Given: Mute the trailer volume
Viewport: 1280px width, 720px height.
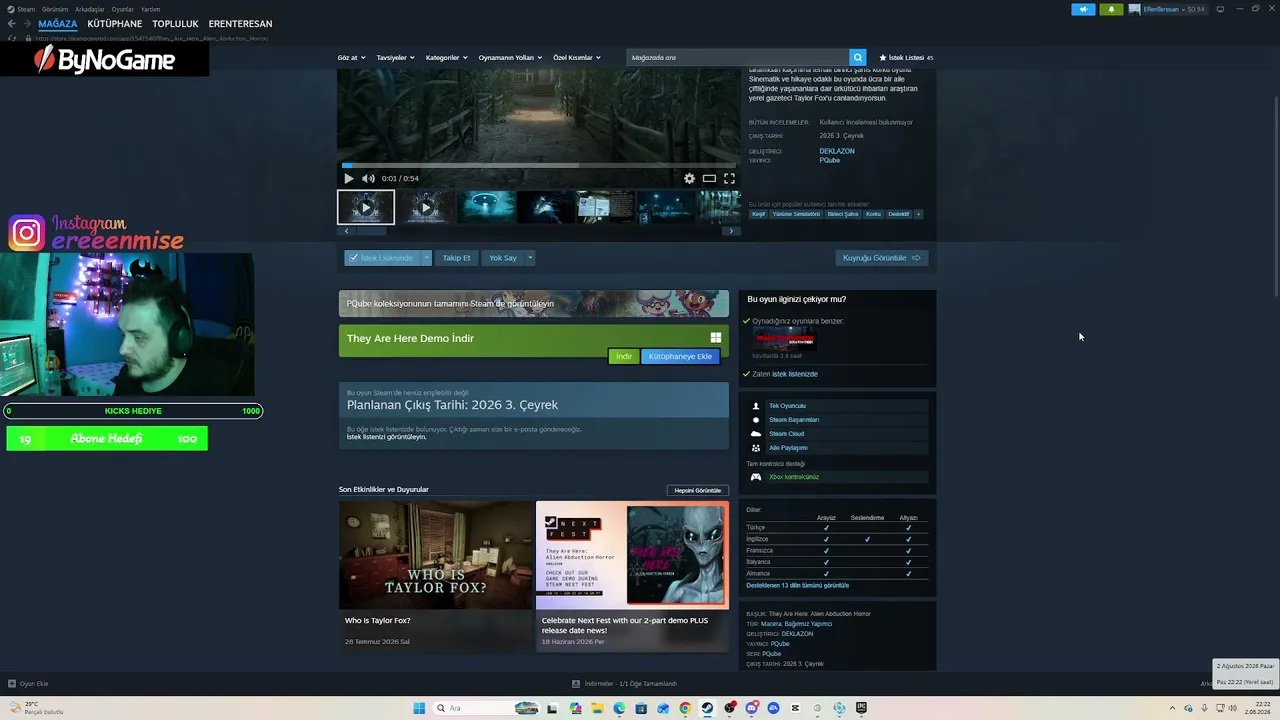Looking at the screenshot, I should (x=368, y=179).
